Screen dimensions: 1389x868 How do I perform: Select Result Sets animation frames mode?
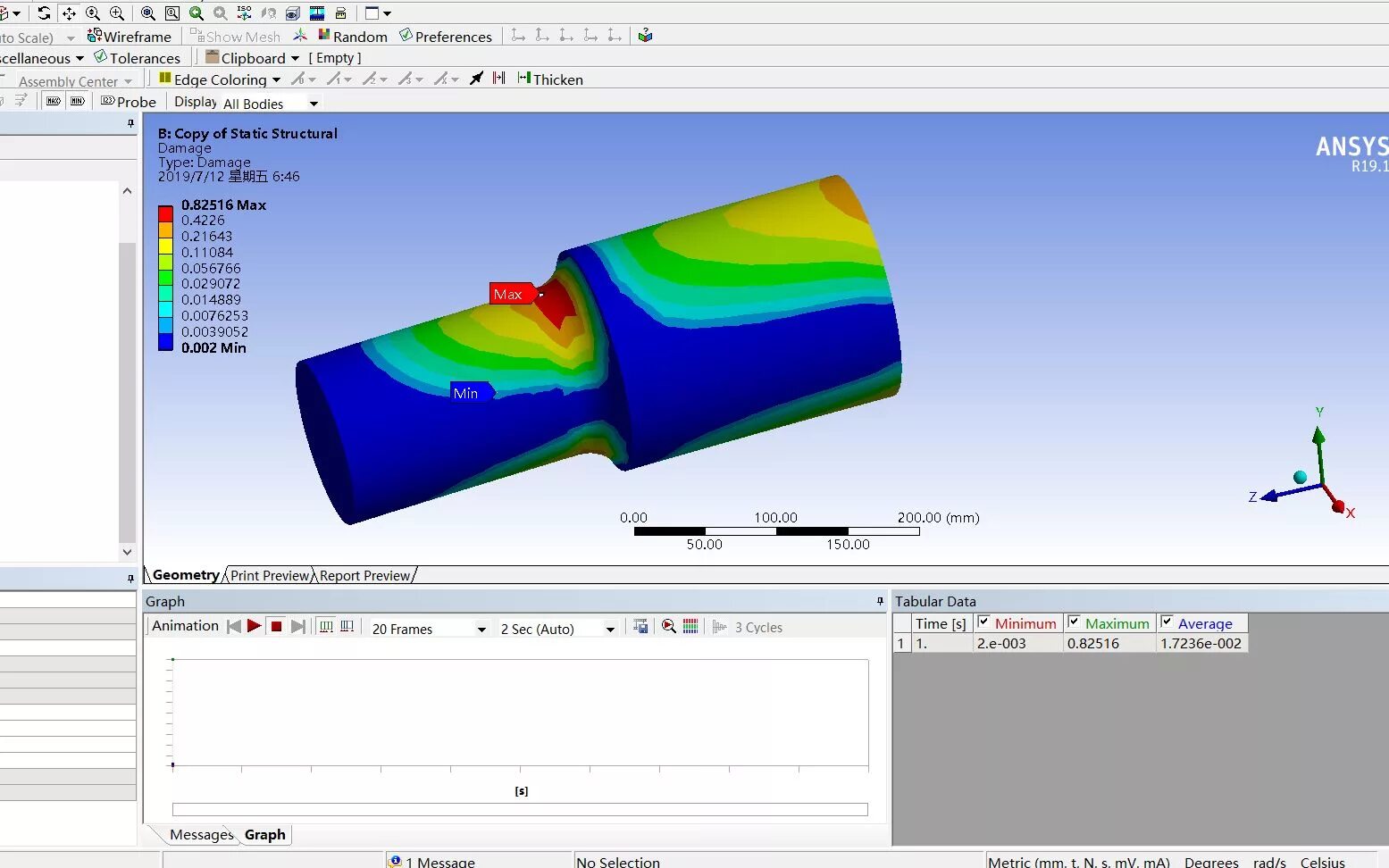[347, 627]
